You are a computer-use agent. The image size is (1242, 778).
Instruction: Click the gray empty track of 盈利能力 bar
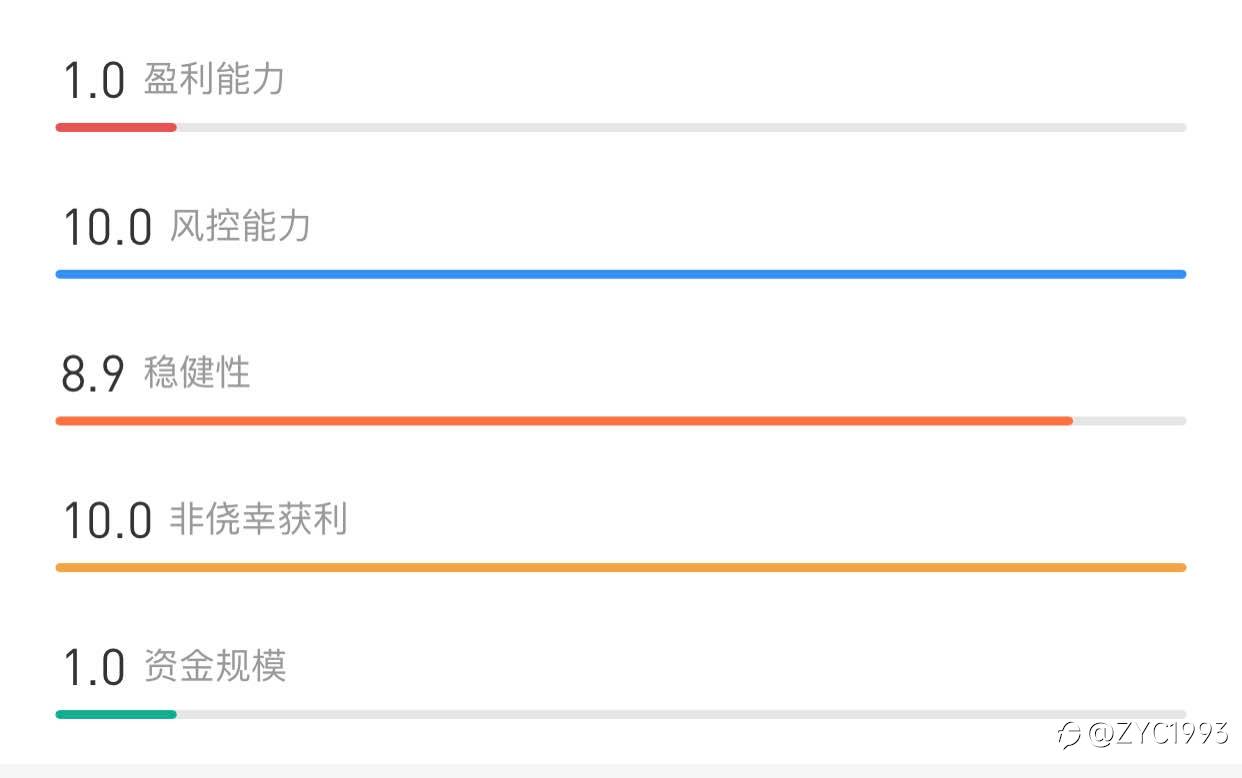680,127
